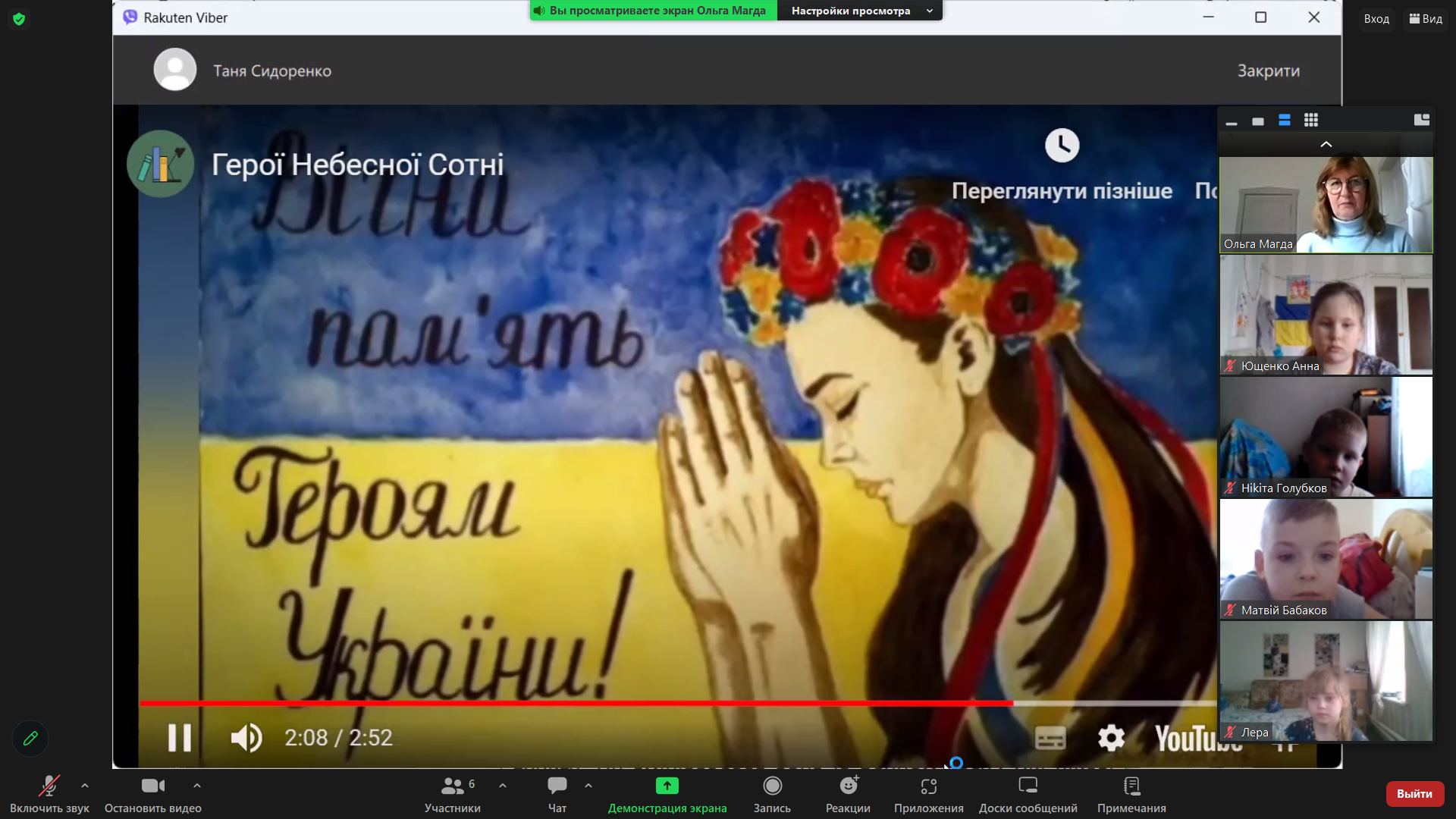Click the Включить звук label
This screenshot has height=819, width=1456.
coord(49,808)
